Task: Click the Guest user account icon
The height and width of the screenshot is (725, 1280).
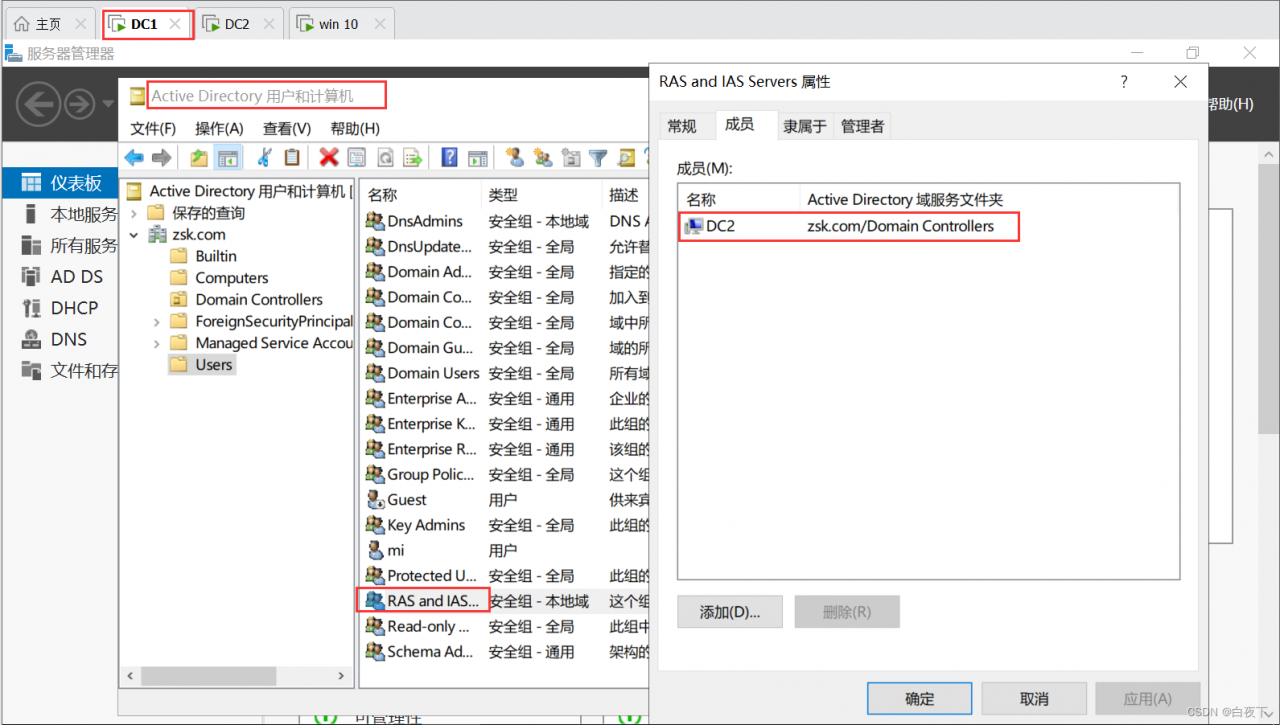Action: click(375, 500)
